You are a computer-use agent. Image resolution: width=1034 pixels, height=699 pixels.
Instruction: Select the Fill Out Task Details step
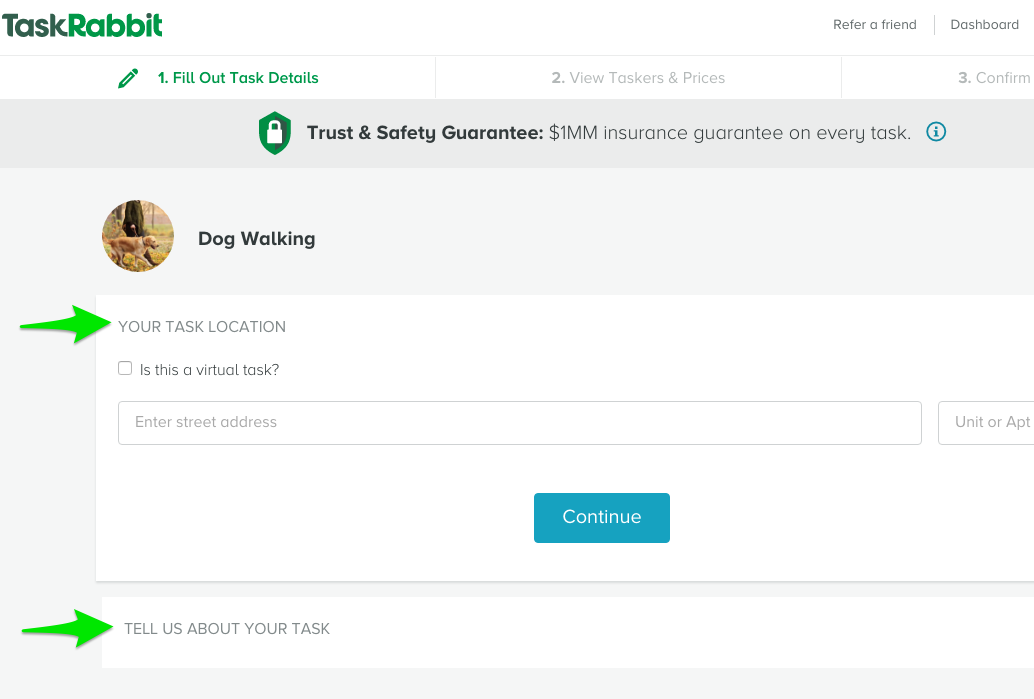click(237, 78)
